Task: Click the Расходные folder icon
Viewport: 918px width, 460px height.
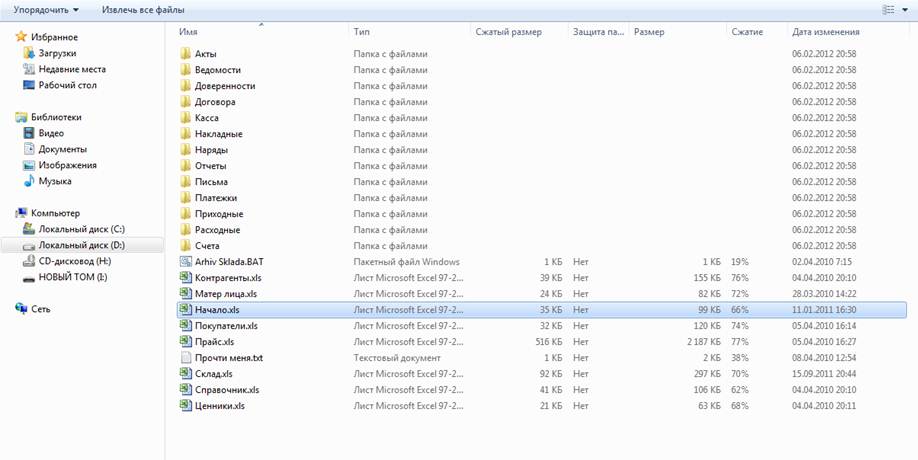Action: click(186, 229)
